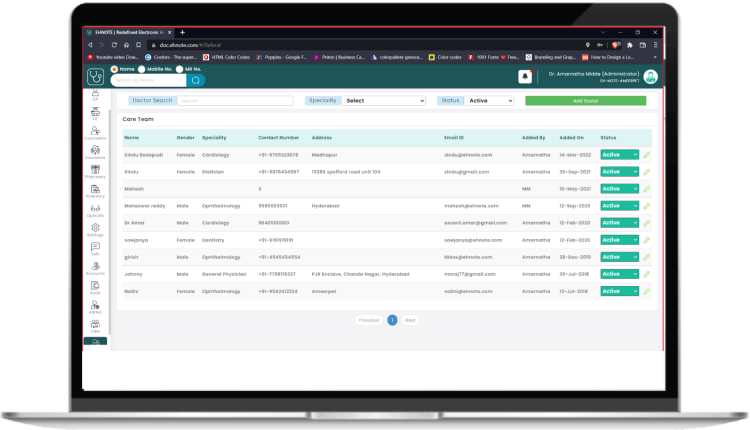Open the Inventory module in sidebar

[95, 189]
